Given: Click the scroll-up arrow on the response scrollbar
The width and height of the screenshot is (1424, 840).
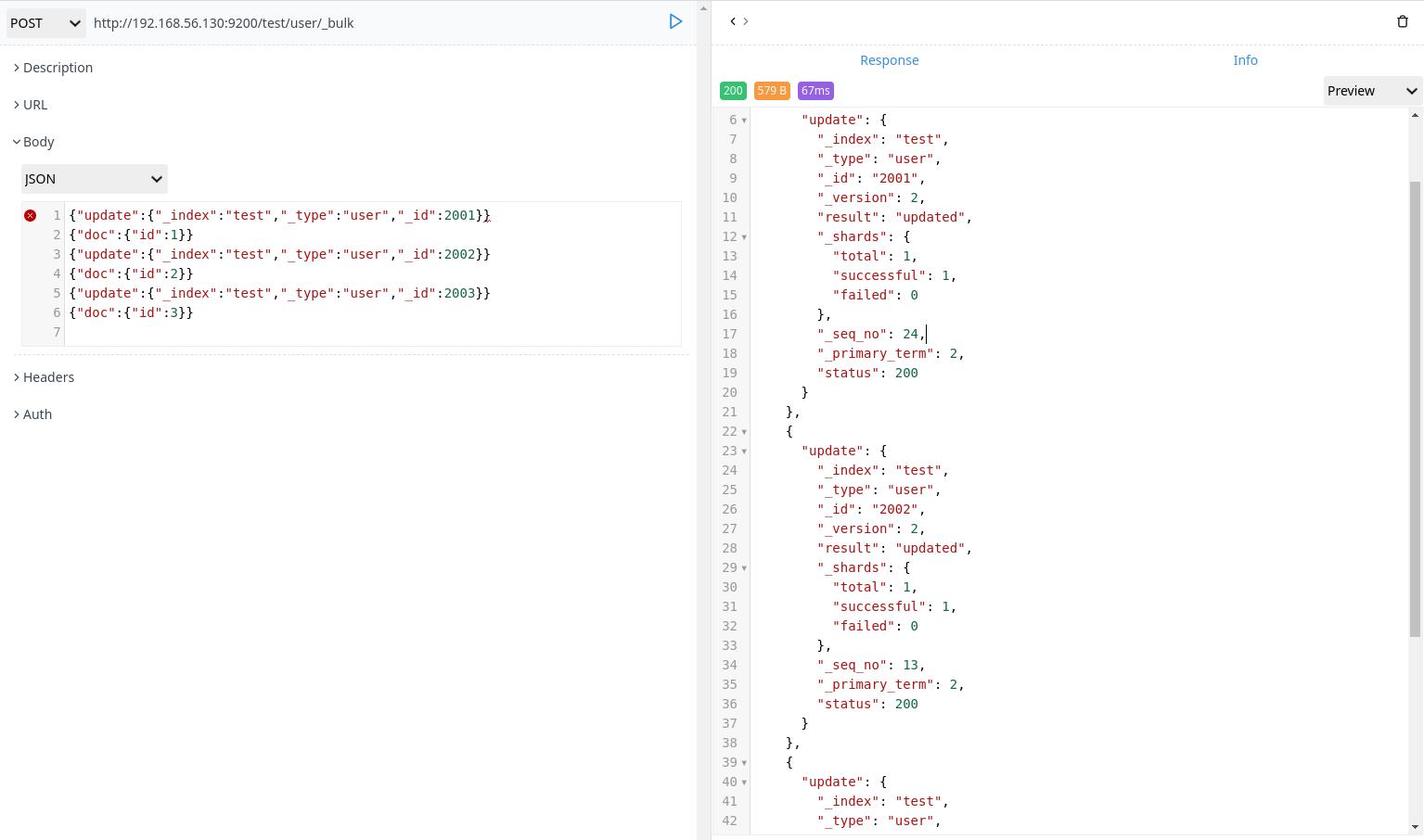Looking at the screenshot, I should [x=1415, y=113].
